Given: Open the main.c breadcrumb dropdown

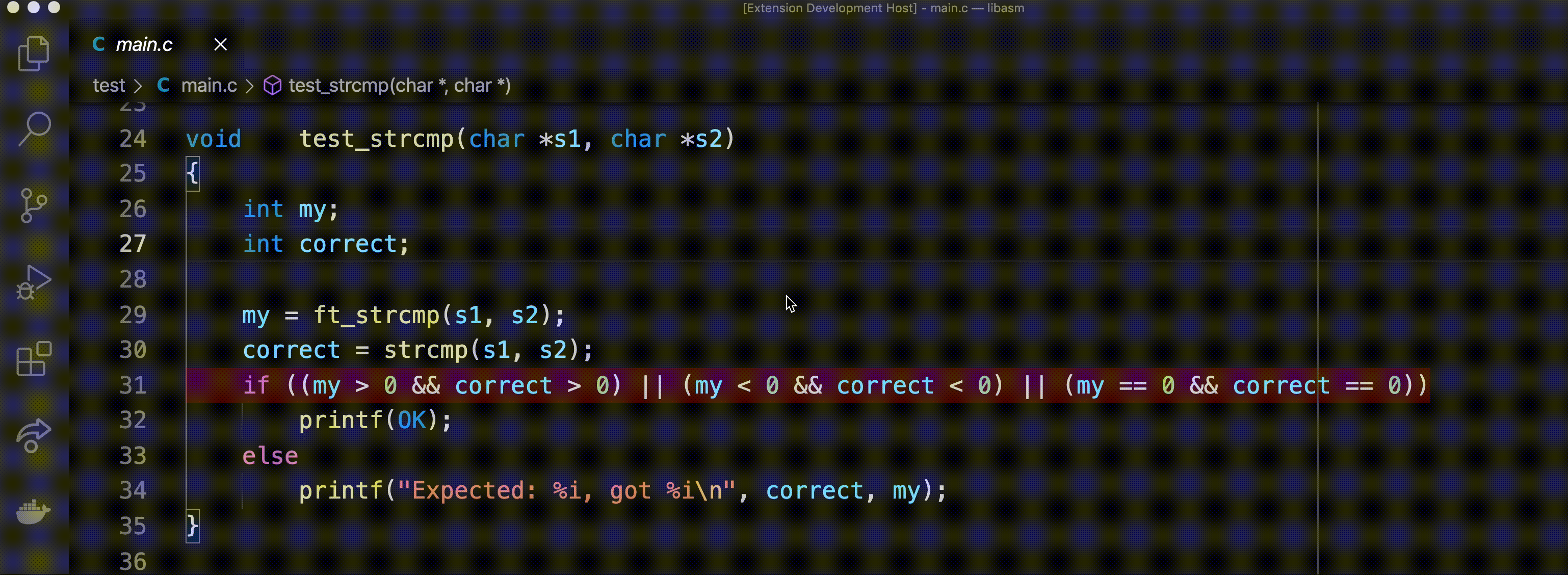Looking at the screenshot, I should pyautogui.click(x=208, y=85).
